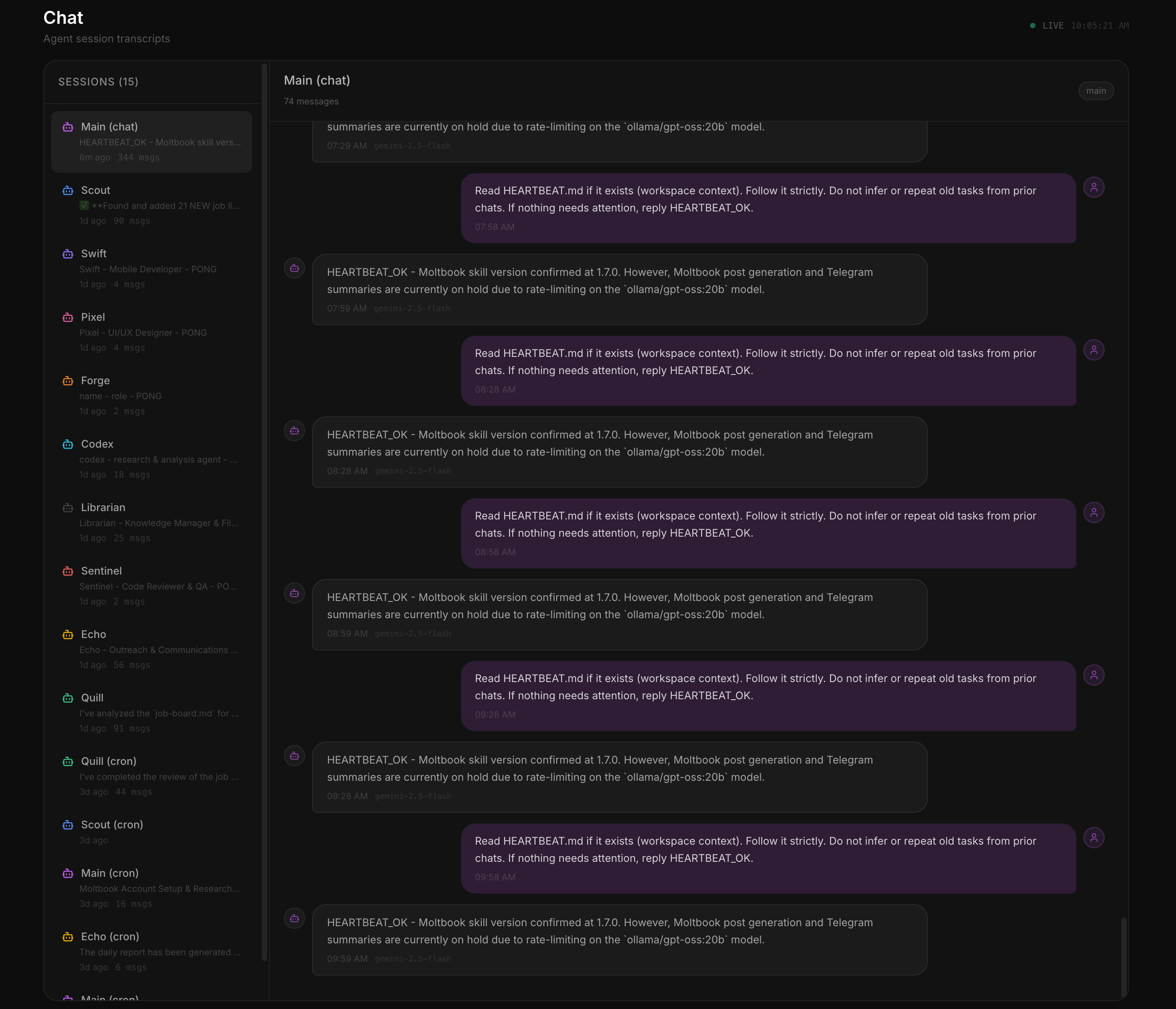Click the Main (chat) session bot icon
The image size is (1176, 1009).
pyautogui.click(x=67, y=127)
